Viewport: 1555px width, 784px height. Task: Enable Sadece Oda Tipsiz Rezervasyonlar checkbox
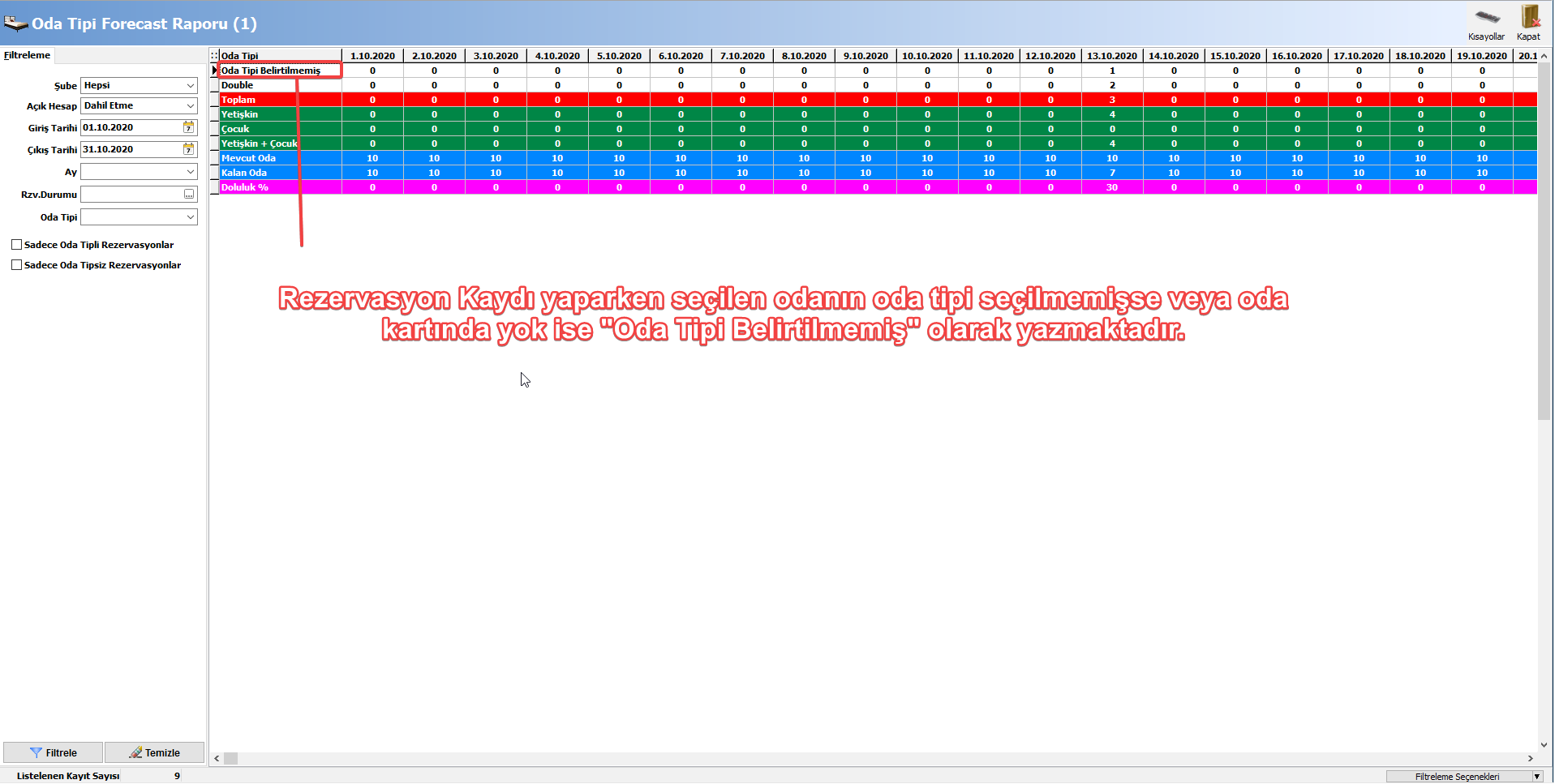click(16, 265)
